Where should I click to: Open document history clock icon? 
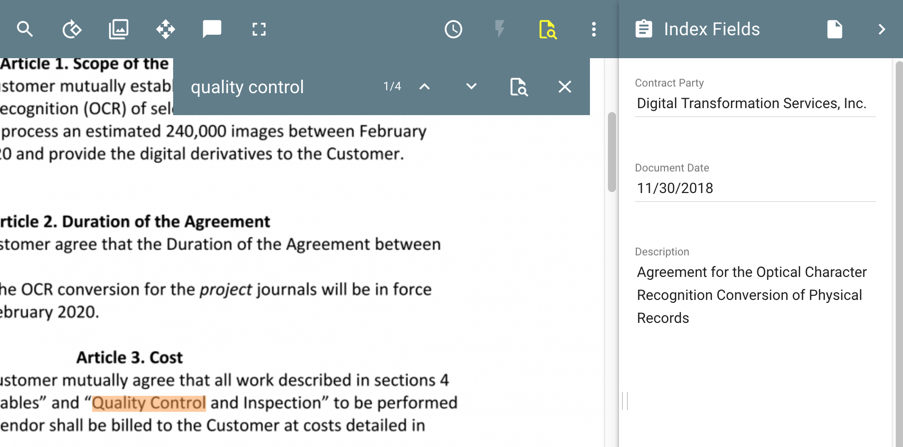pos(453,29)
